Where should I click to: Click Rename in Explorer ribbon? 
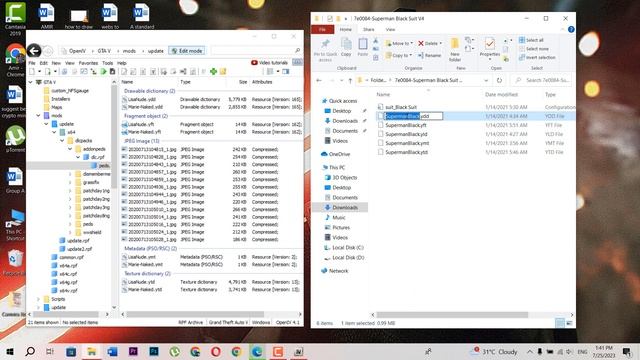tap(429, 55)
